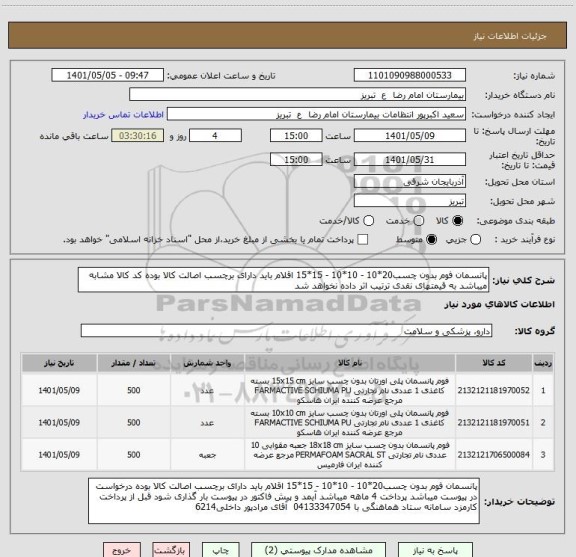The image size is (576, 557).
Task: Click the delivery province field آذربایجان شرقی
Action: (x=410, y=182)
